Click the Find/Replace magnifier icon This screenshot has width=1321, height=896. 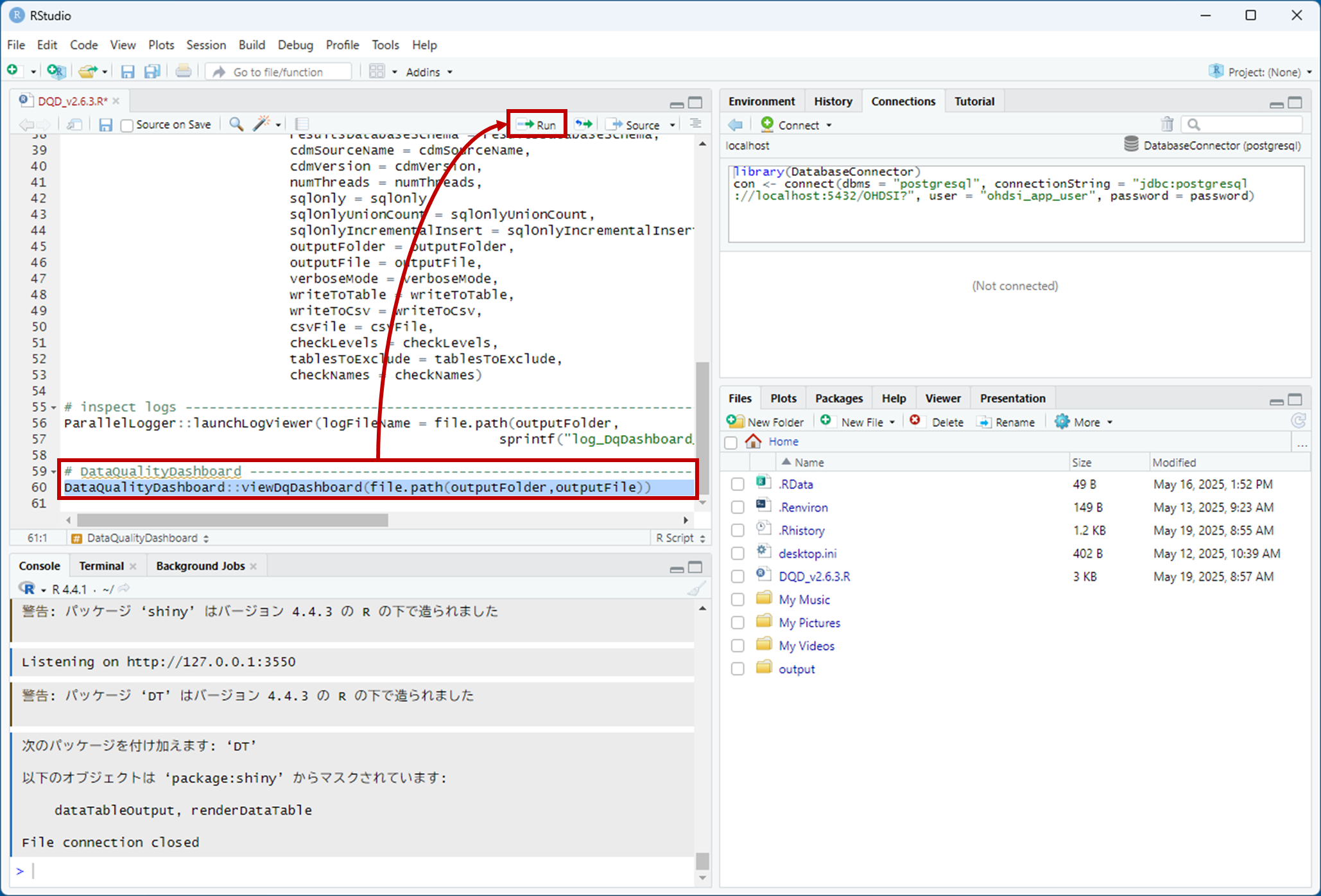pyautogui.click(x=236, y=125)
